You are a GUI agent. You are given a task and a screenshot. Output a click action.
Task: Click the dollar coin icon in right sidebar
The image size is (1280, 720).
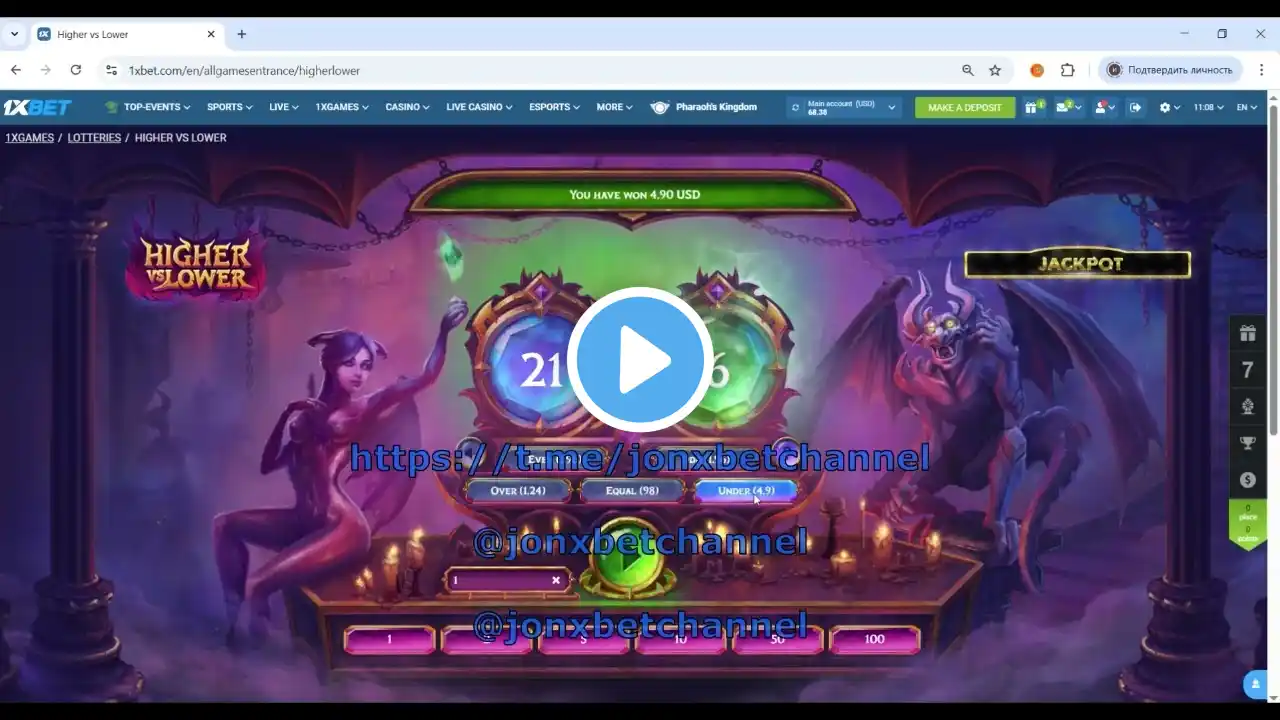(1247, 480)
